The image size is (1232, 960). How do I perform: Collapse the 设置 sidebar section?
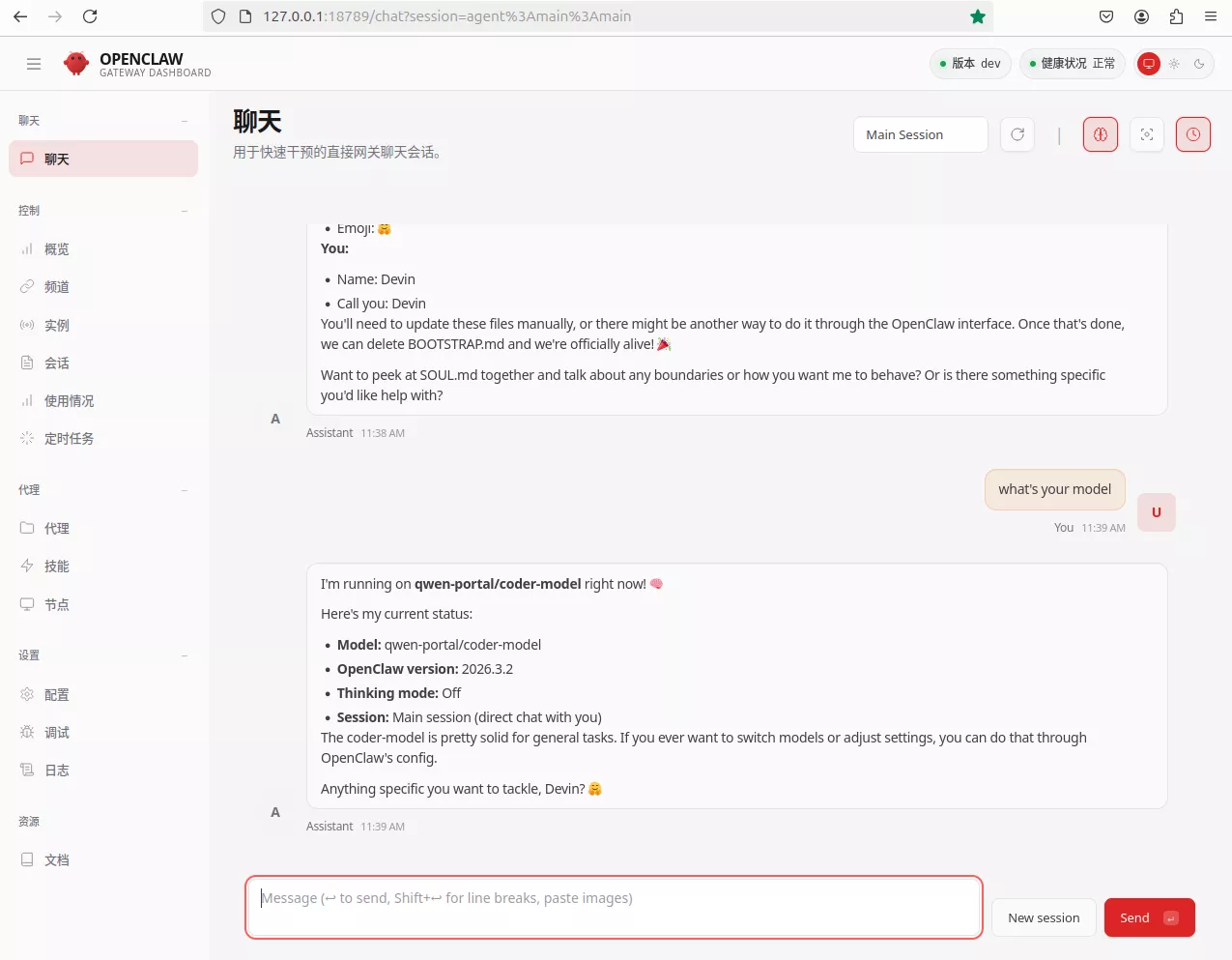[x=185, y=655]
